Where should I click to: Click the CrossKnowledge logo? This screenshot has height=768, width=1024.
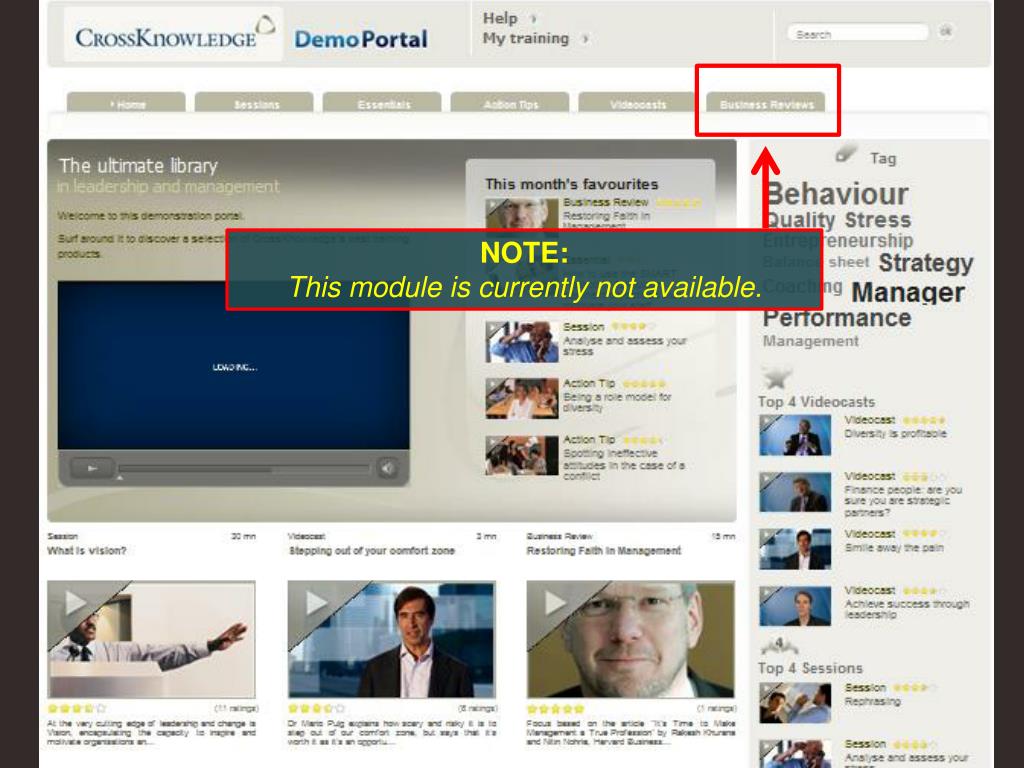point(174,35)
